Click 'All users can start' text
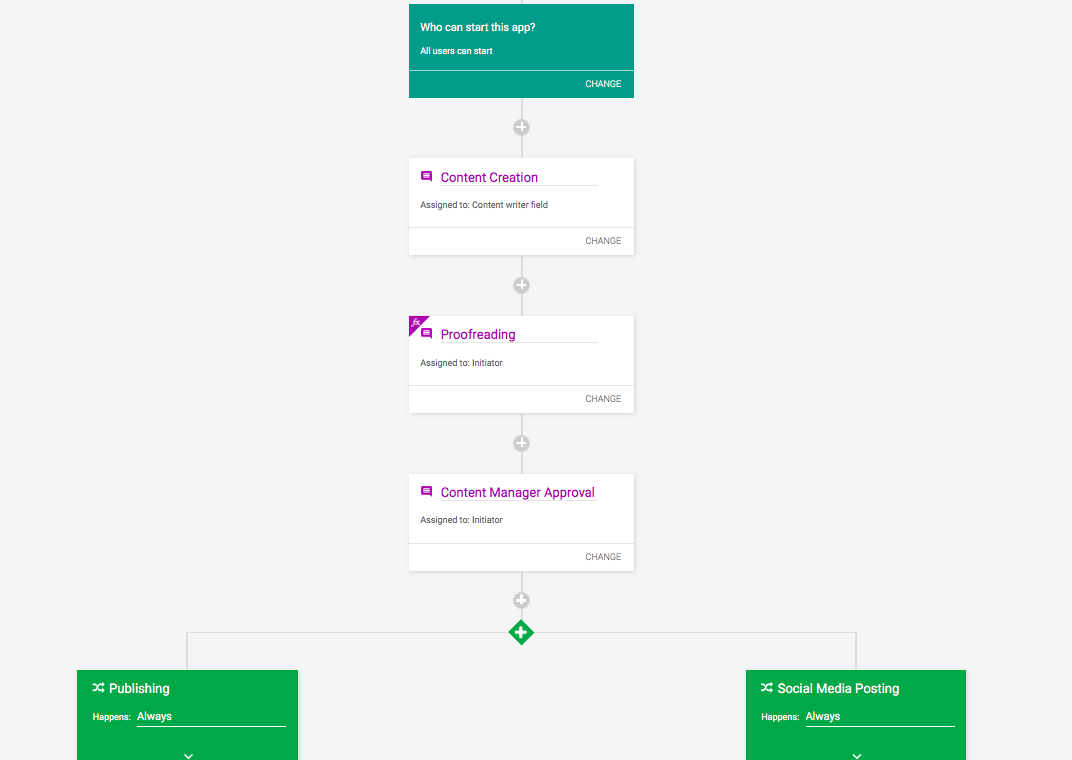 (456, 51)
